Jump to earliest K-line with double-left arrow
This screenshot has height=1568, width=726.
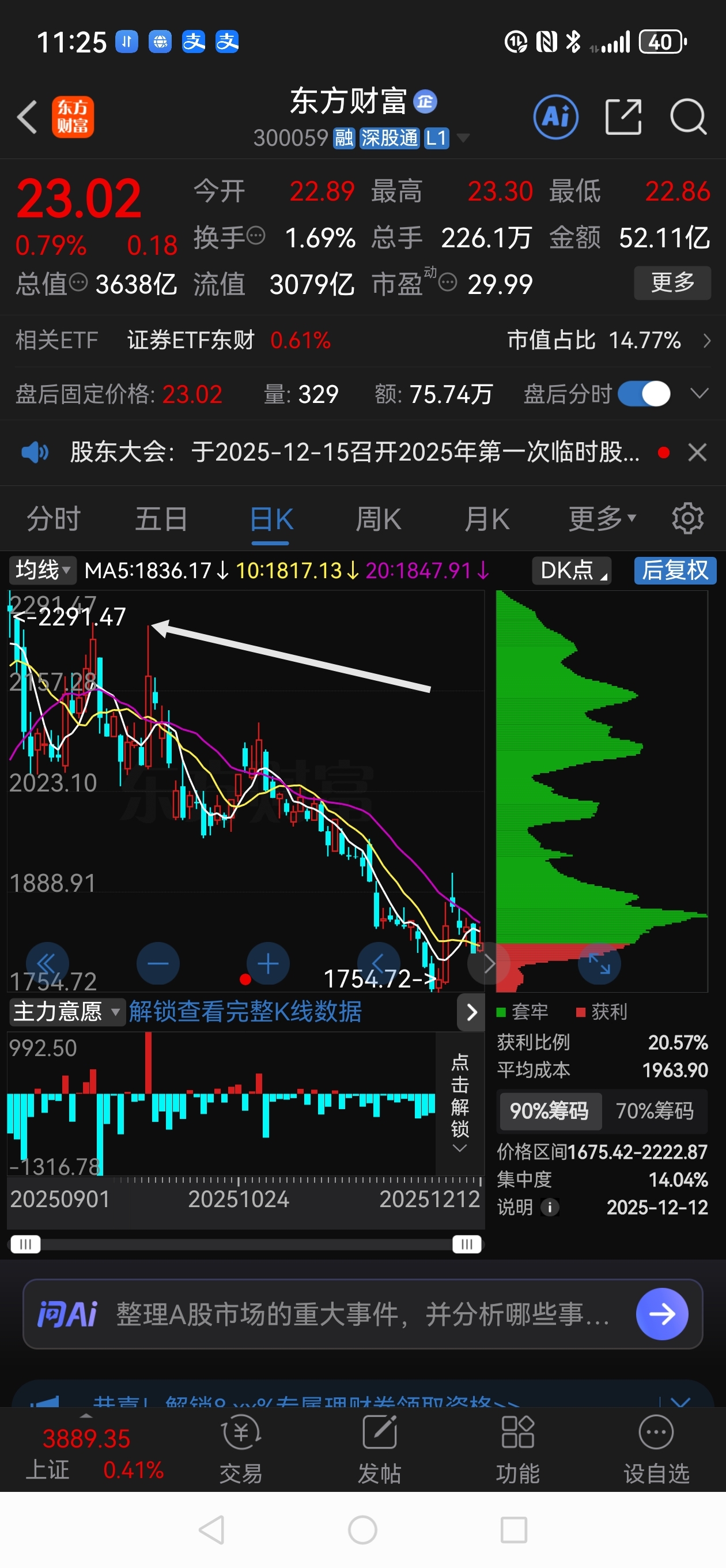(46, 964)
